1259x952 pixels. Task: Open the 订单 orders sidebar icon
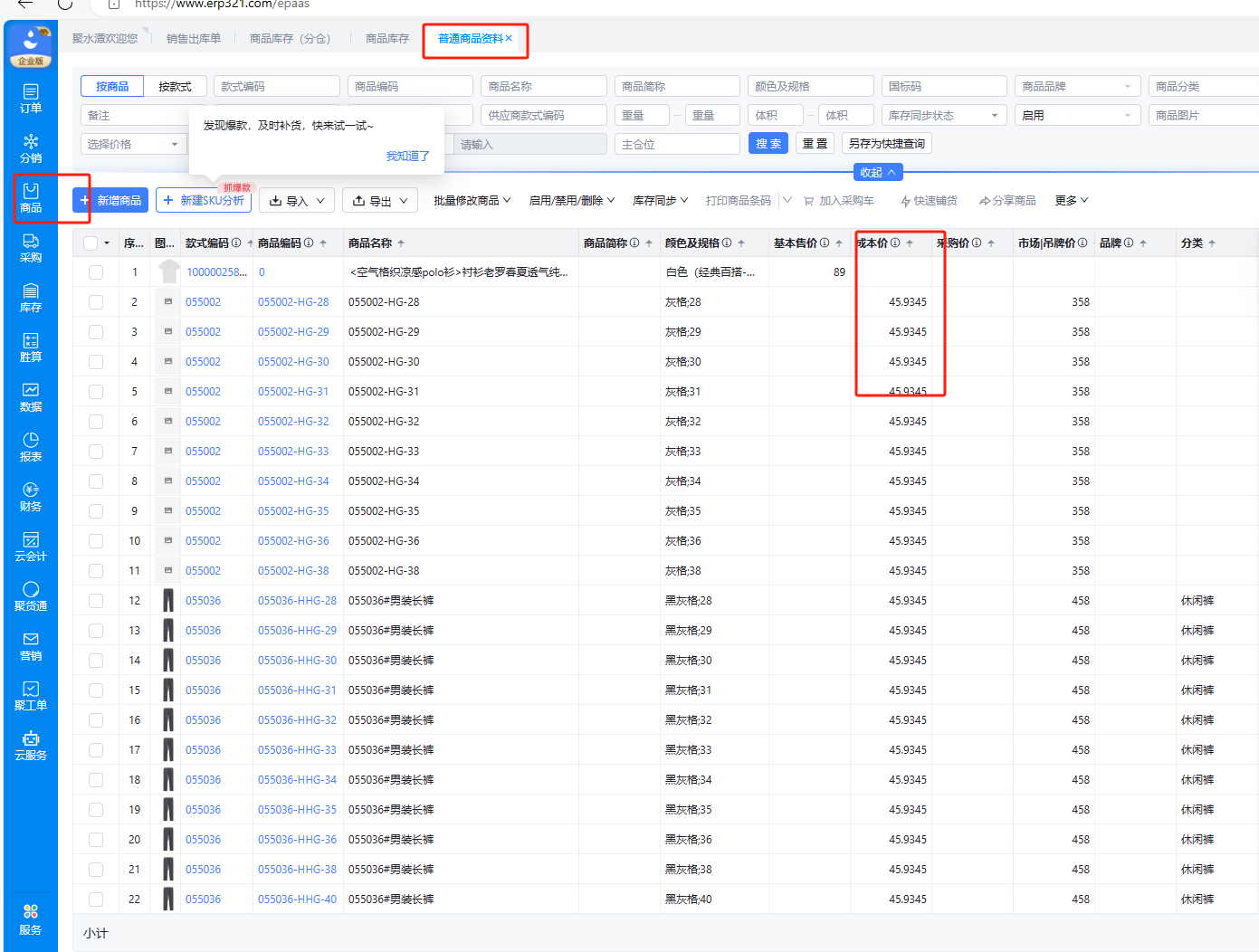(x=31, y=98)
